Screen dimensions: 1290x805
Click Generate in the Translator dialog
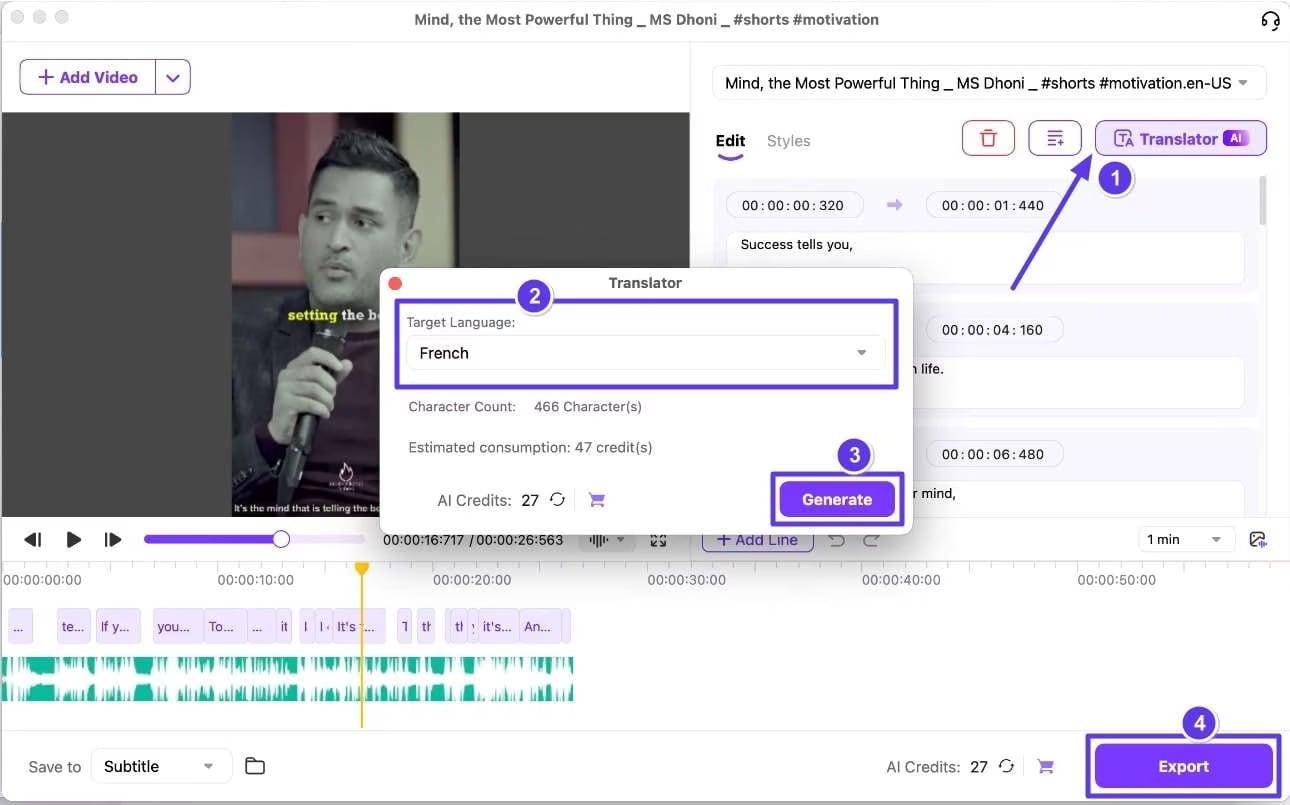(837, 499)
